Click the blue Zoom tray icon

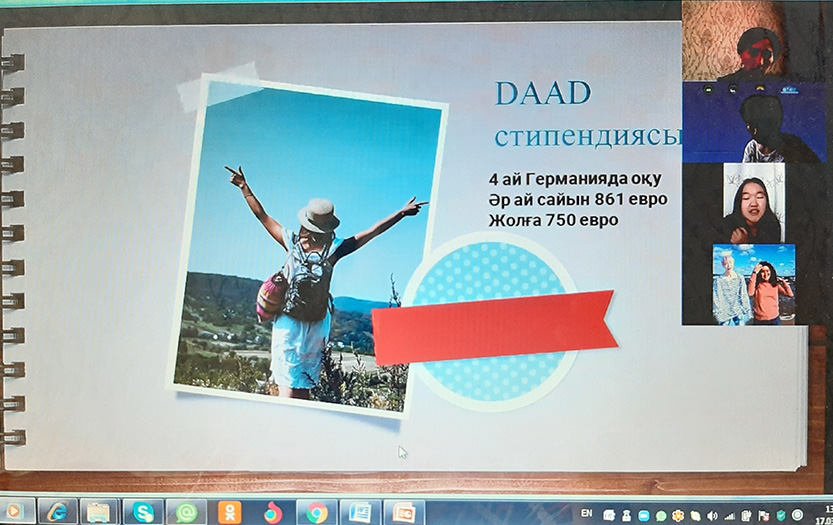[x=644, y=515]
